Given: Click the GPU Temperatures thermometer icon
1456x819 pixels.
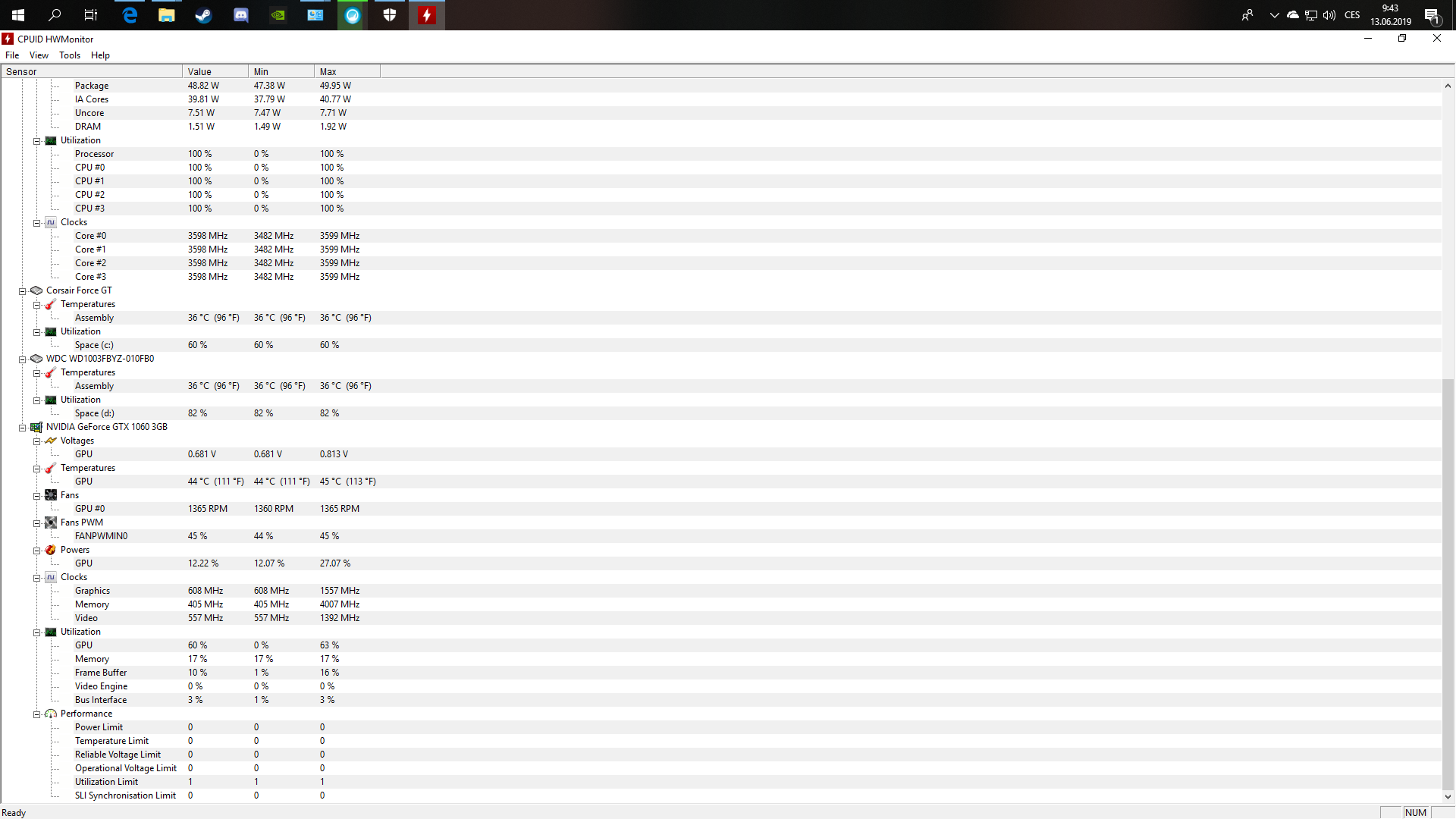Looking at the screenshot, I should click(51, 468).
